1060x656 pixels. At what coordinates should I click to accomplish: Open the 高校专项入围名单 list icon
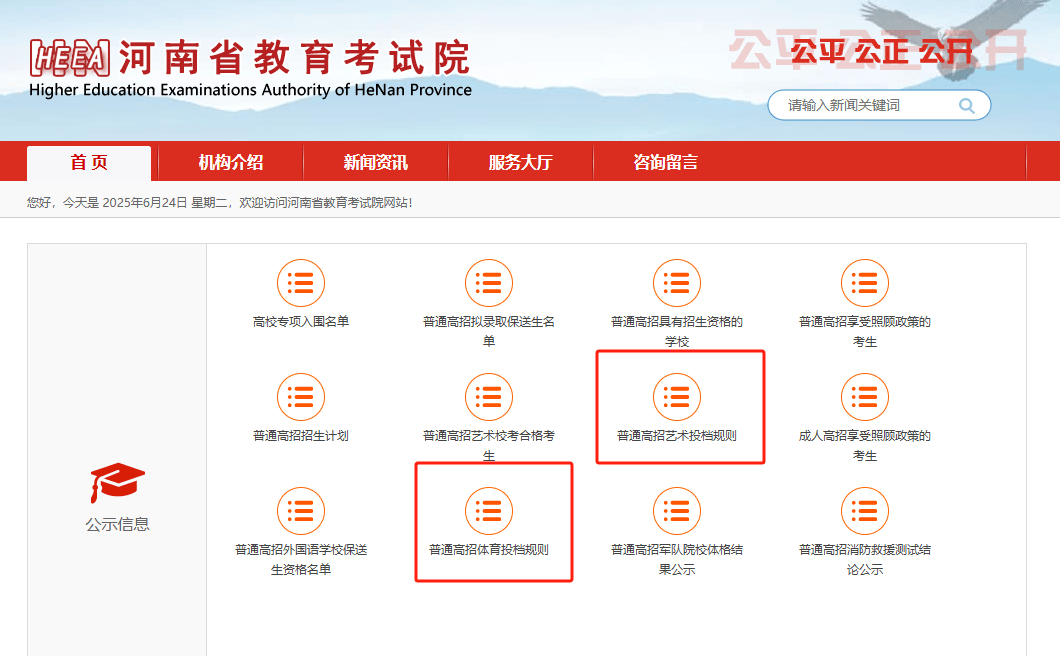click(301, 283)
